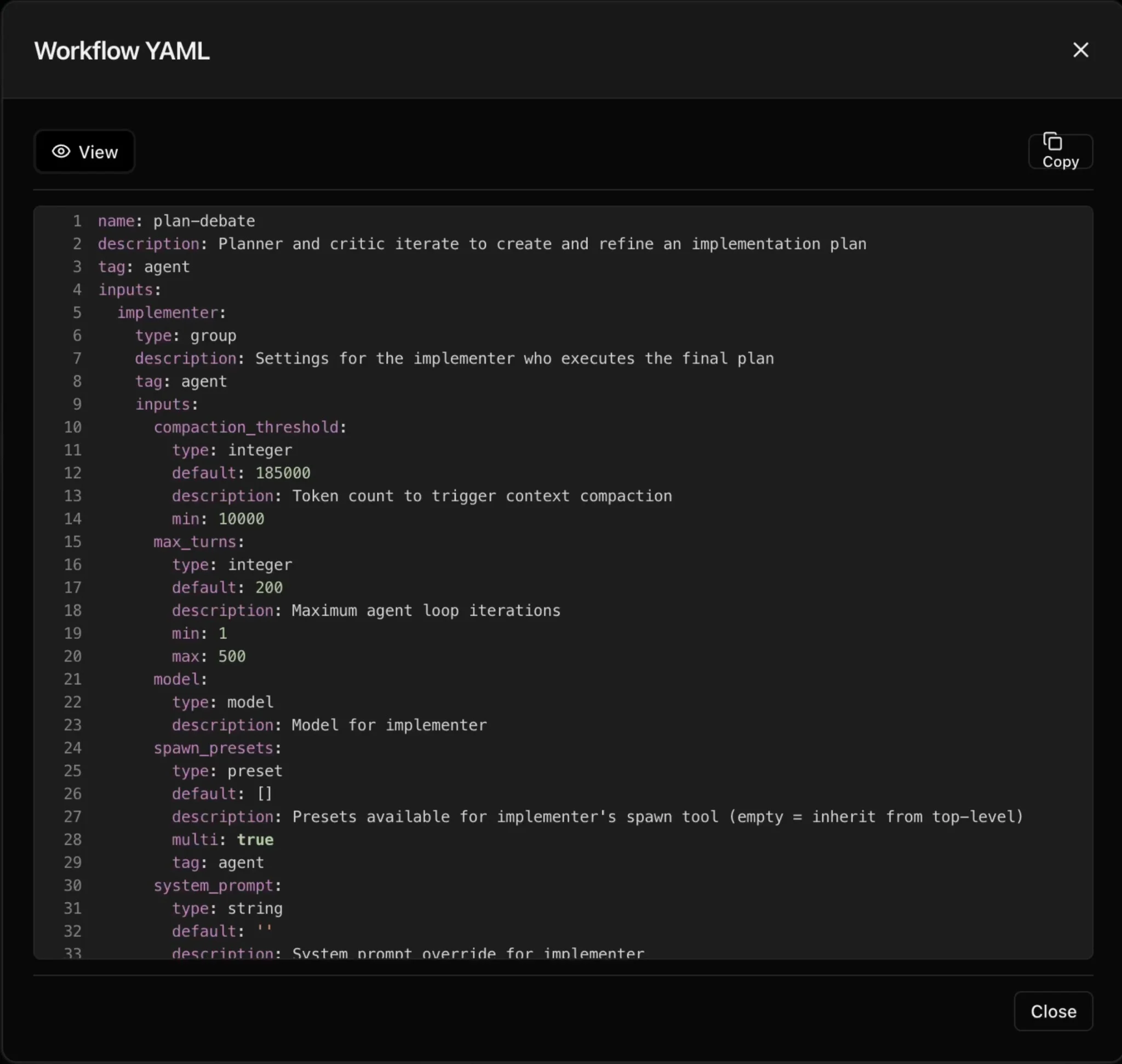Screen dimensions: 1122x1064
Task: Click 'Maximum agent loop iterations' description
Action: point(426,610)
